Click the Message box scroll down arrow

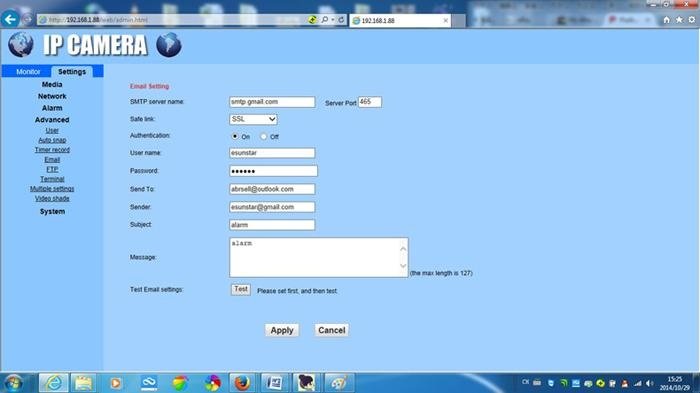(x=403, y=266)
